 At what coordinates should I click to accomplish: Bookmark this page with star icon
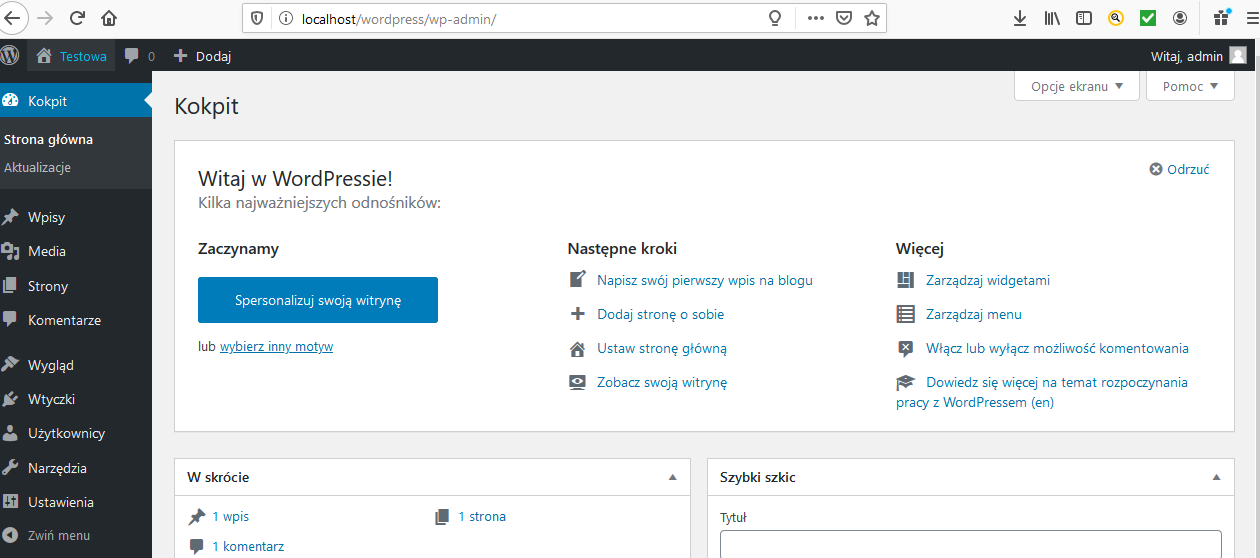[872, 18]
